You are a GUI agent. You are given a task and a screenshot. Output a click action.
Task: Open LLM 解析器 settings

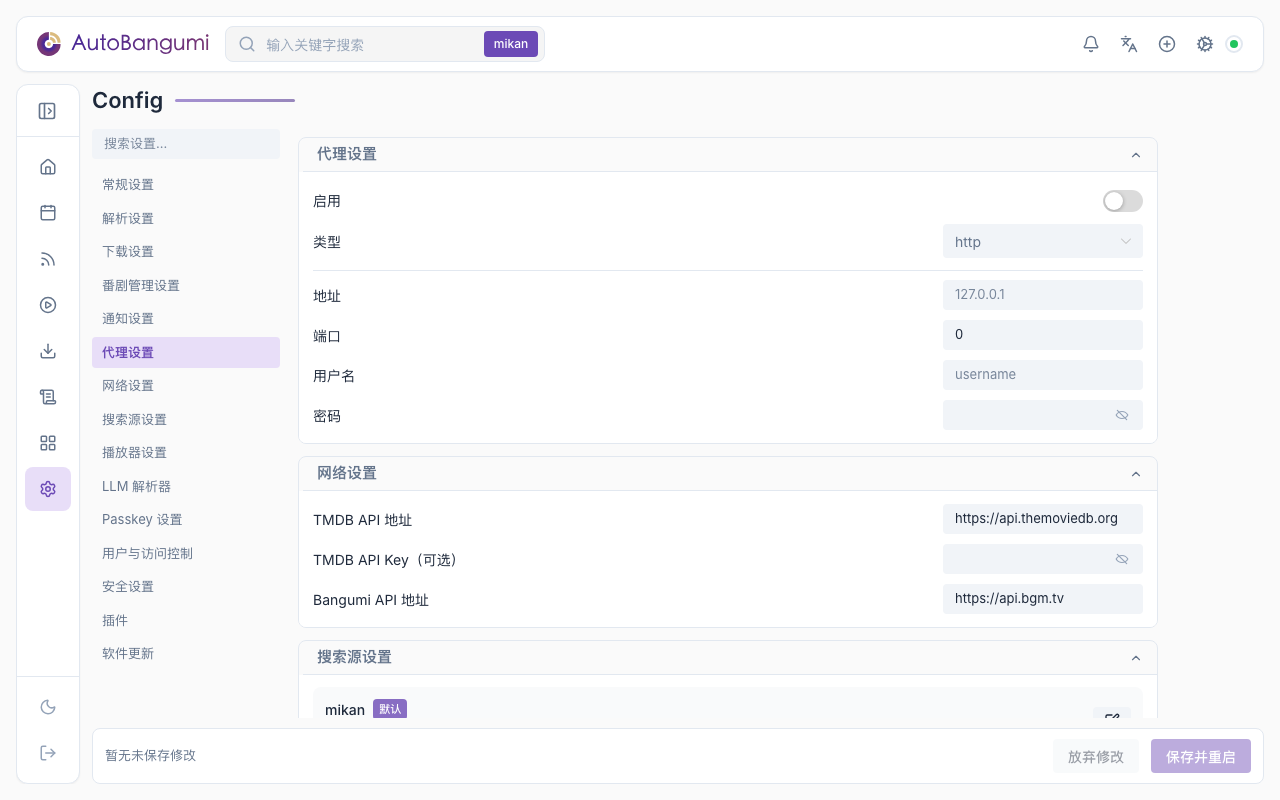pos(186,486)
